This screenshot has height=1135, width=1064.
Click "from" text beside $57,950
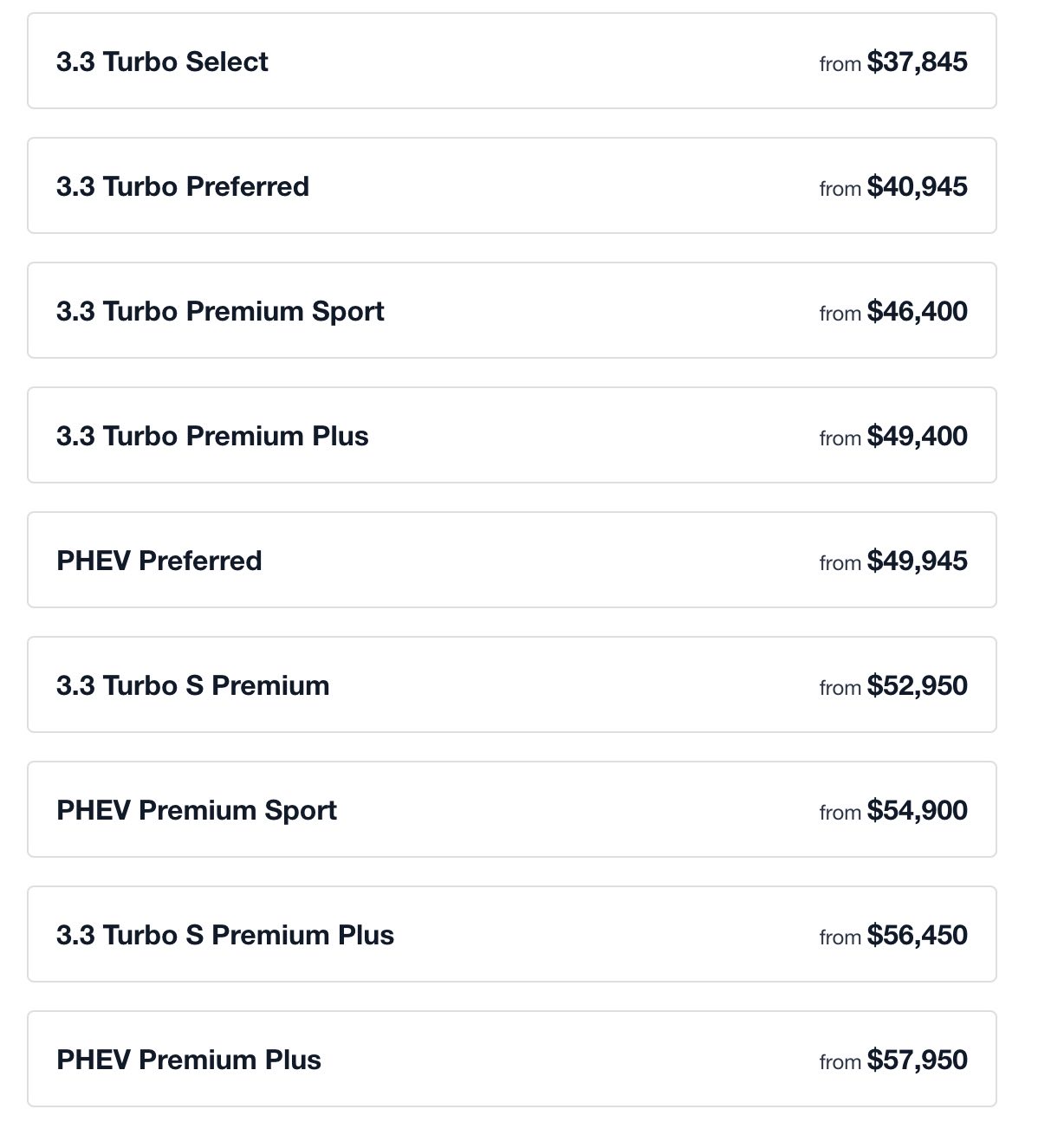click(840, 1062)
